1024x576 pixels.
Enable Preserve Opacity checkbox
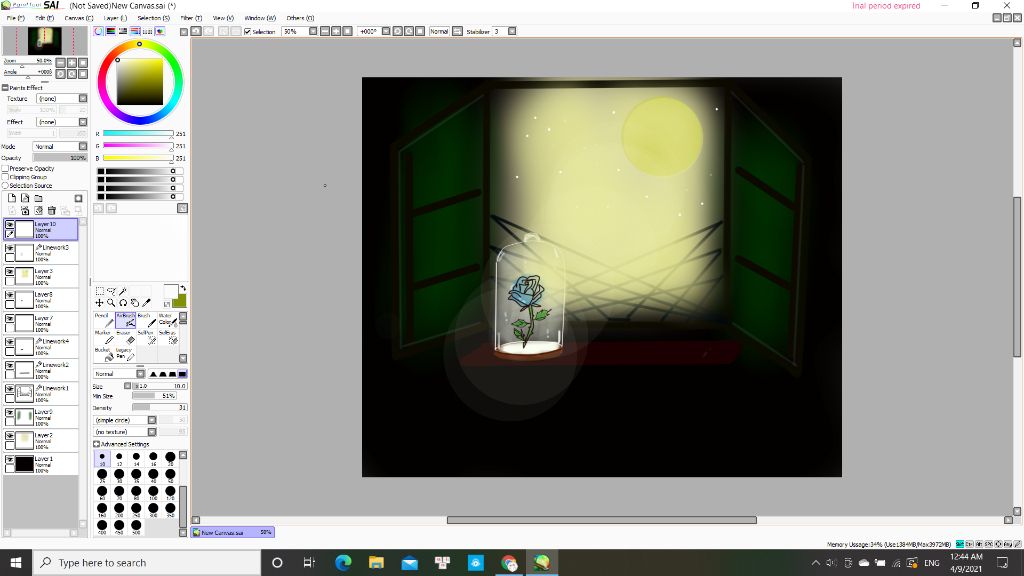[x=5, y=168]
